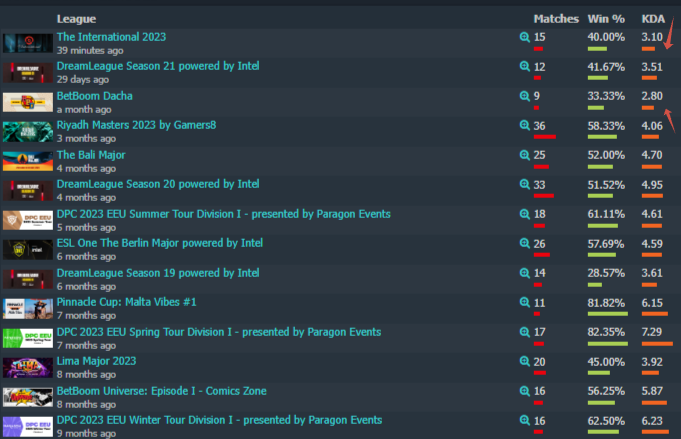Viewport: 681px width, 439px height.
Task: Click the Riyadh Masters 2023 league thumbnail
Action: click(x=28, y=132)
